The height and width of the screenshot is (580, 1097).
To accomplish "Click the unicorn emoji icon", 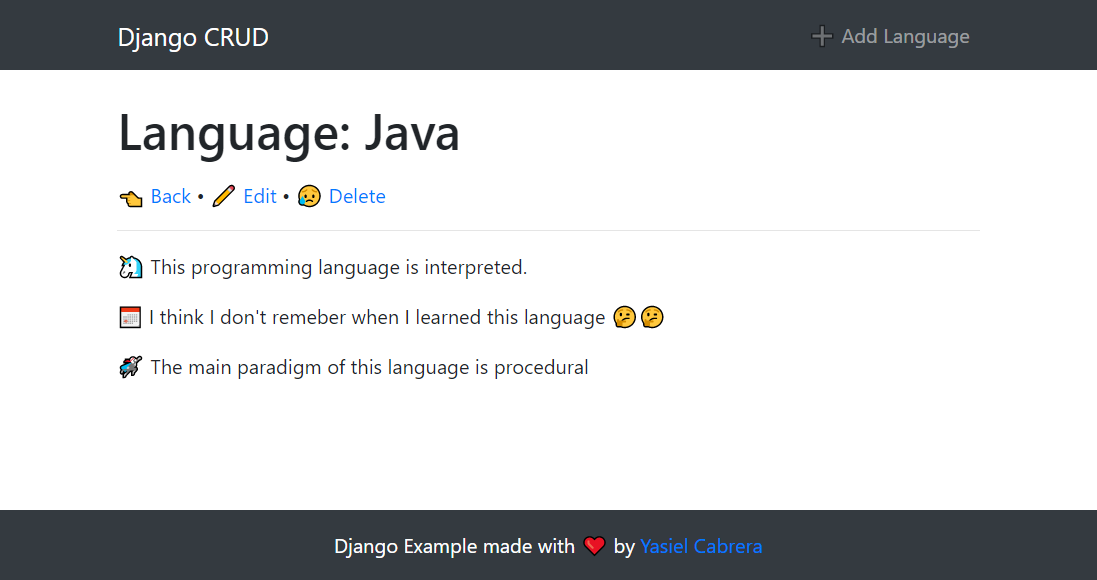I will coord(130,268).
